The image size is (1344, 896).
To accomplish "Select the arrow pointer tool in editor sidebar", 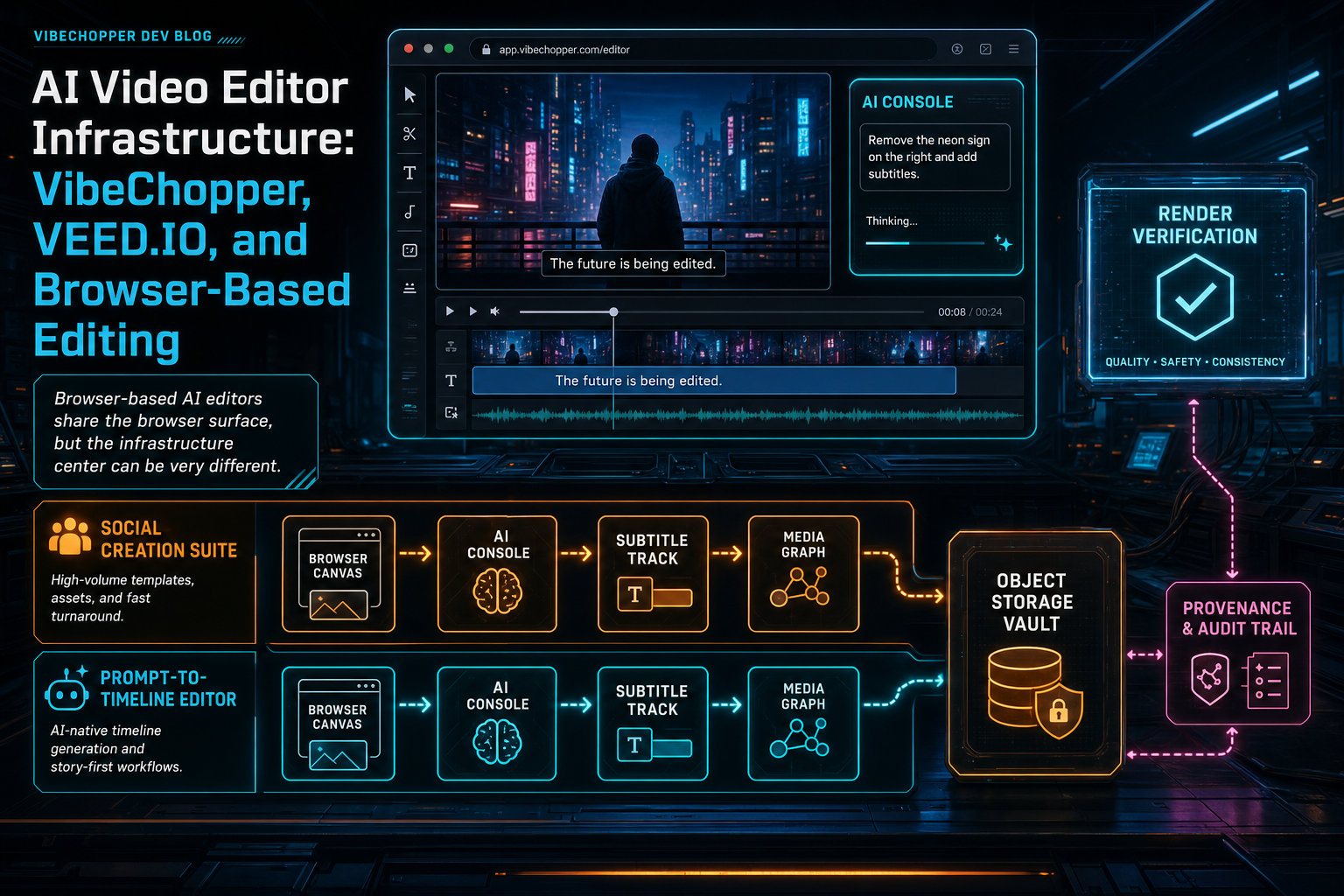I will point(409,94).
